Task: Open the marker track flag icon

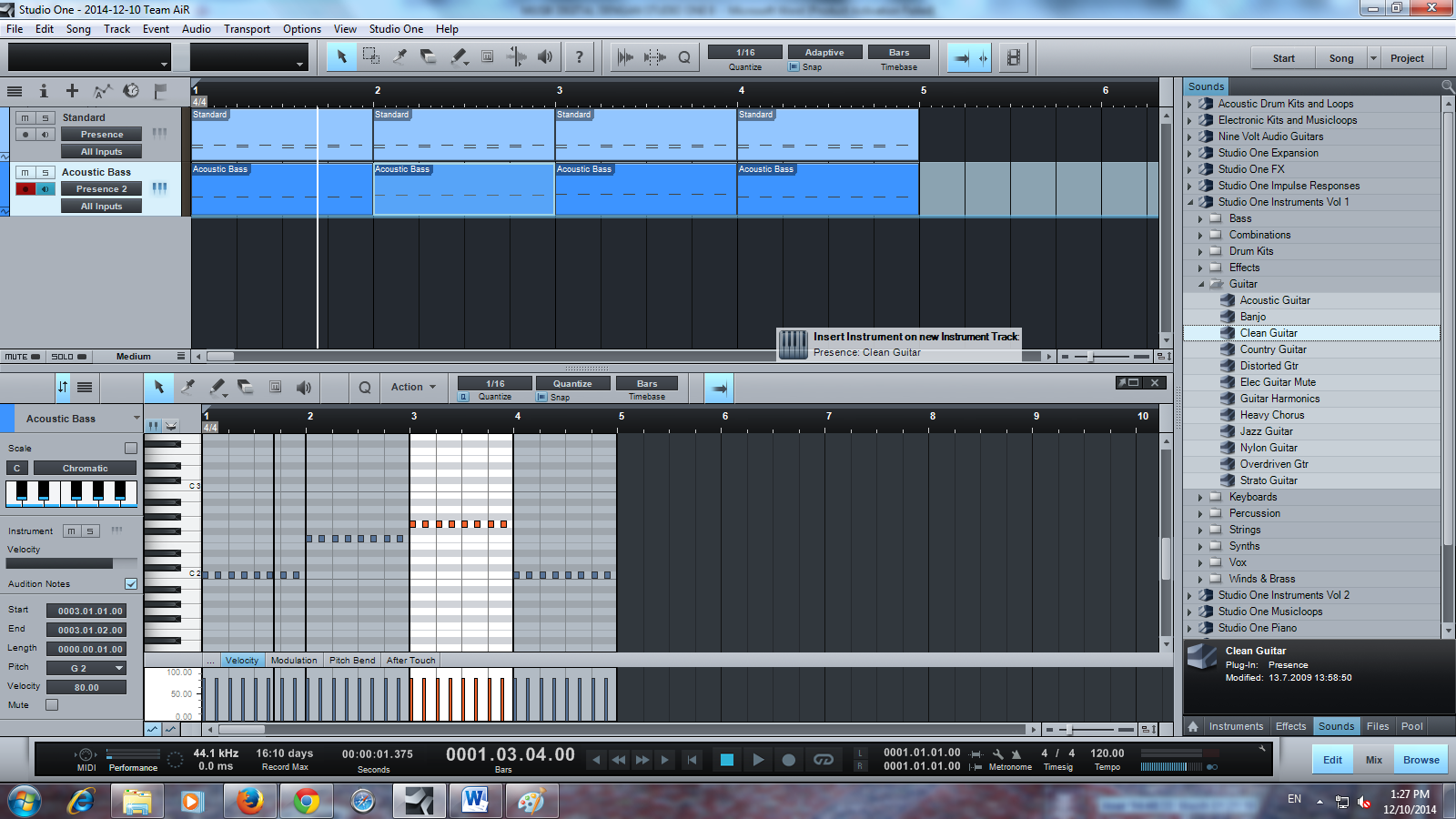Action: 160,91
